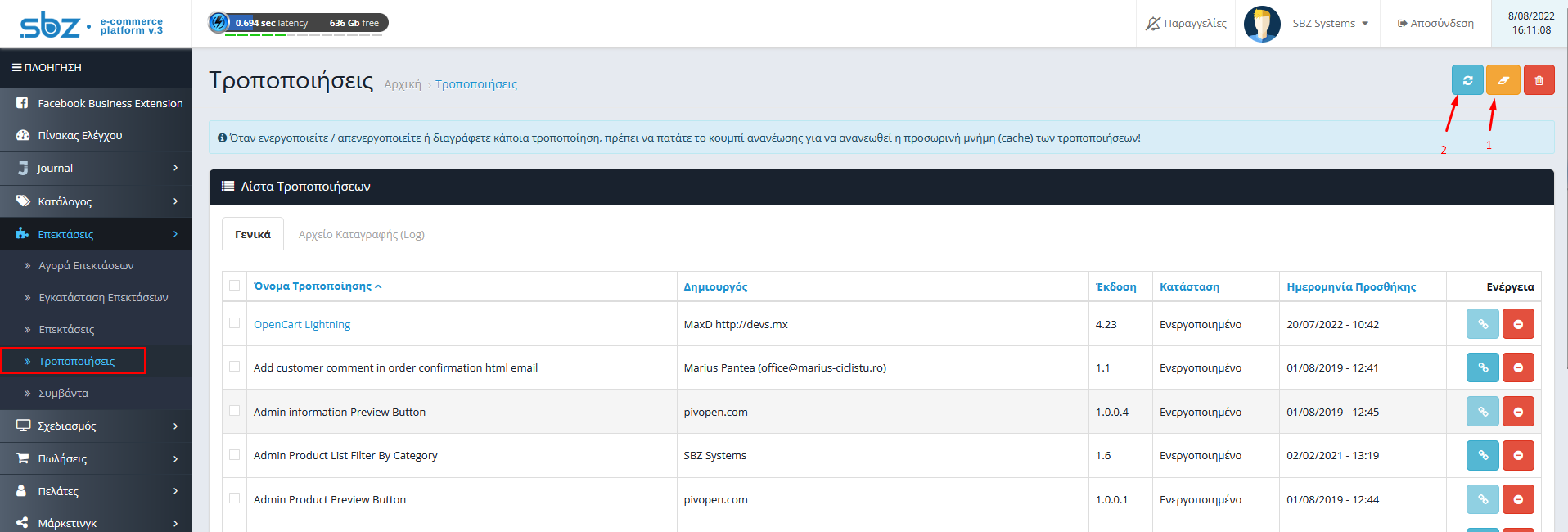This screenshot has width=1568, height=532.
Task: Check the OpenCart Lightning row checkbox
Action: (235, 323)
